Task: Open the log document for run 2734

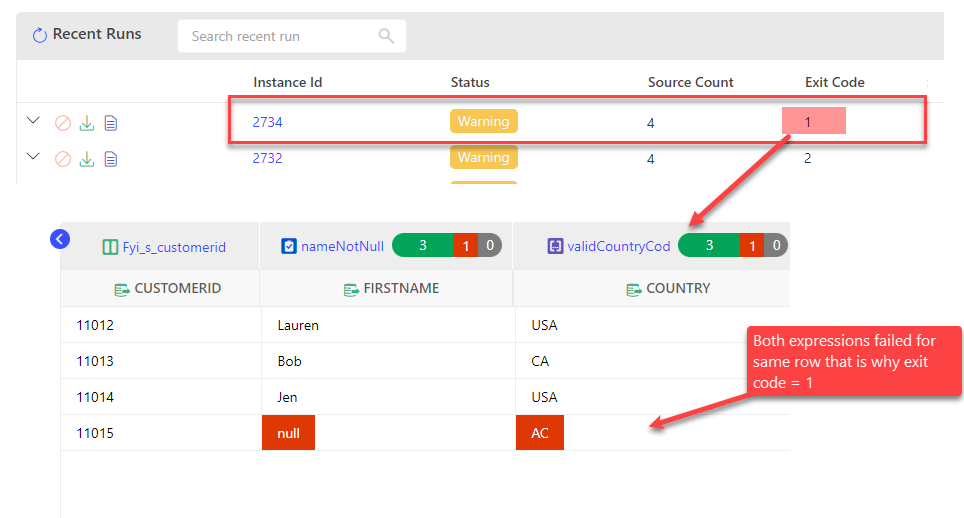Action: click(x=111, y=123)
